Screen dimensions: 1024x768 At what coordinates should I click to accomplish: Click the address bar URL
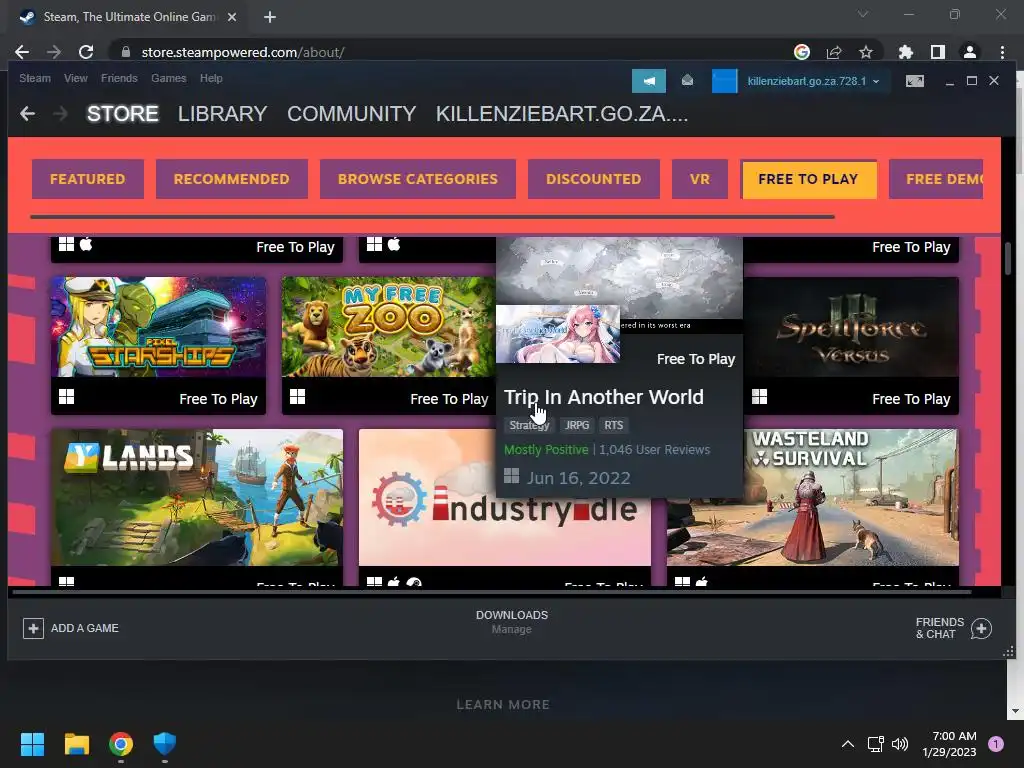[243, 52]
